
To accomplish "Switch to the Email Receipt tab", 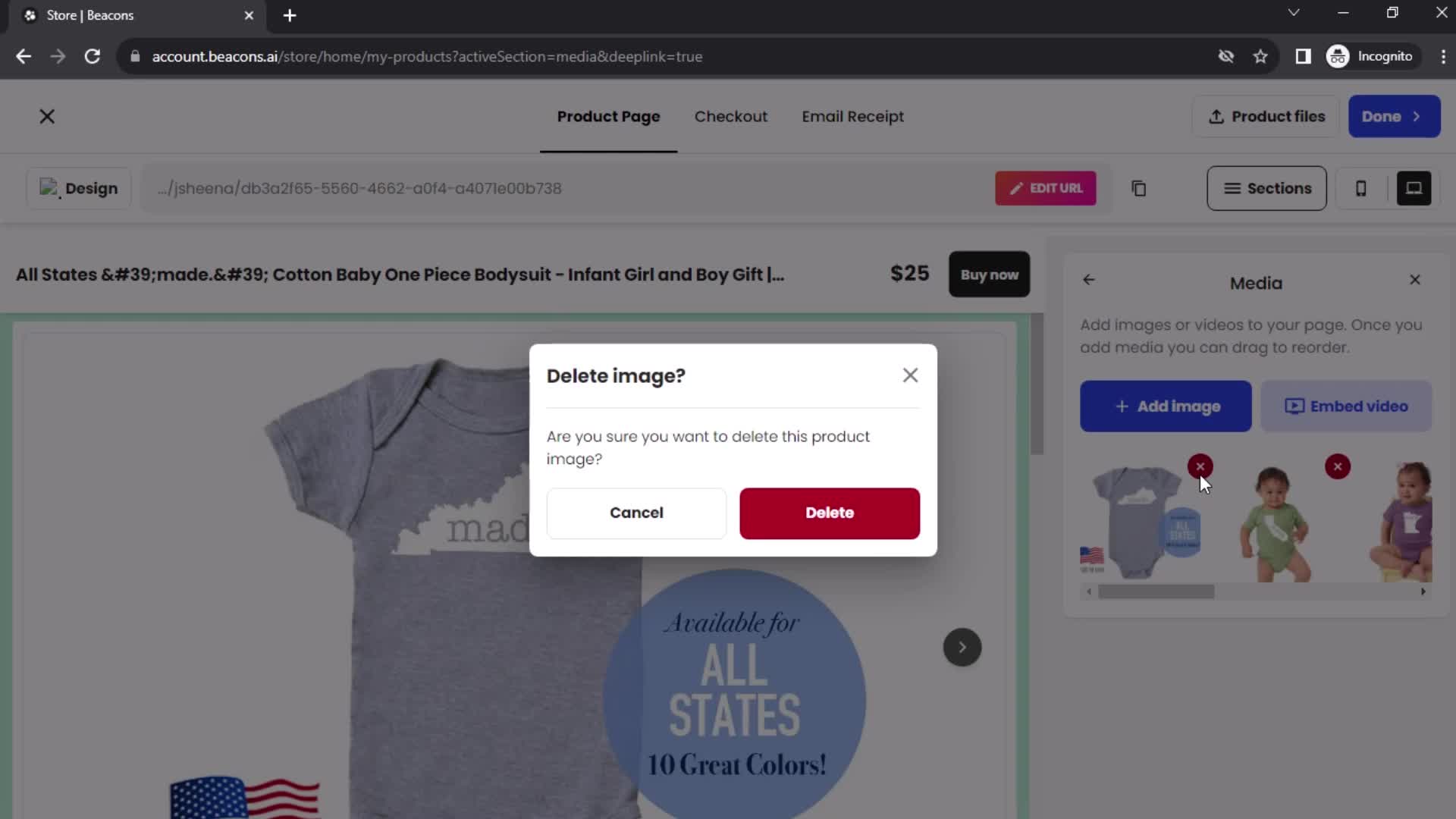I will coord(853,117).
